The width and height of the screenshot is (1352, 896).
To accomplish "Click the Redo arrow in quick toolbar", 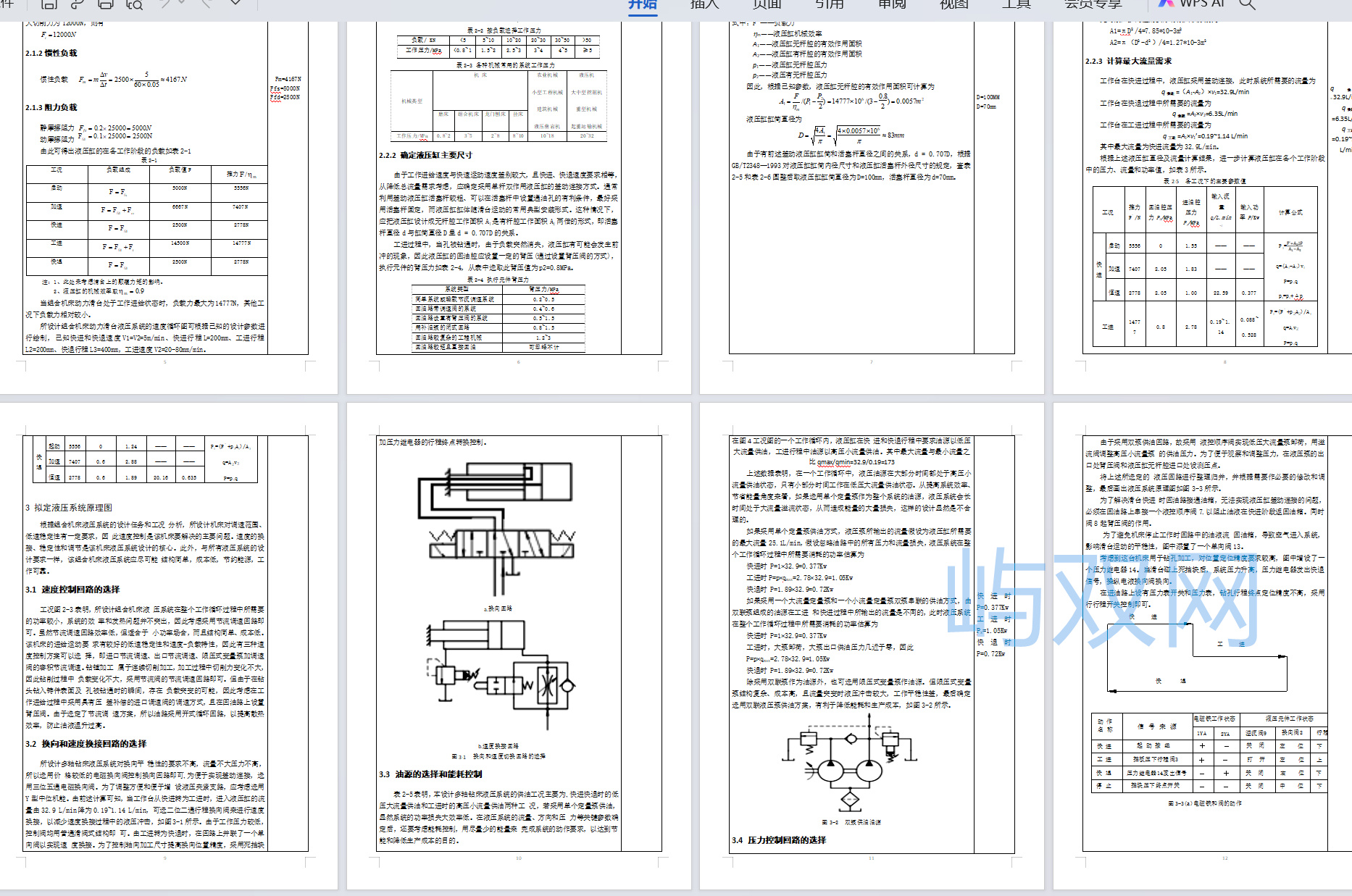I will coord(206,4).
